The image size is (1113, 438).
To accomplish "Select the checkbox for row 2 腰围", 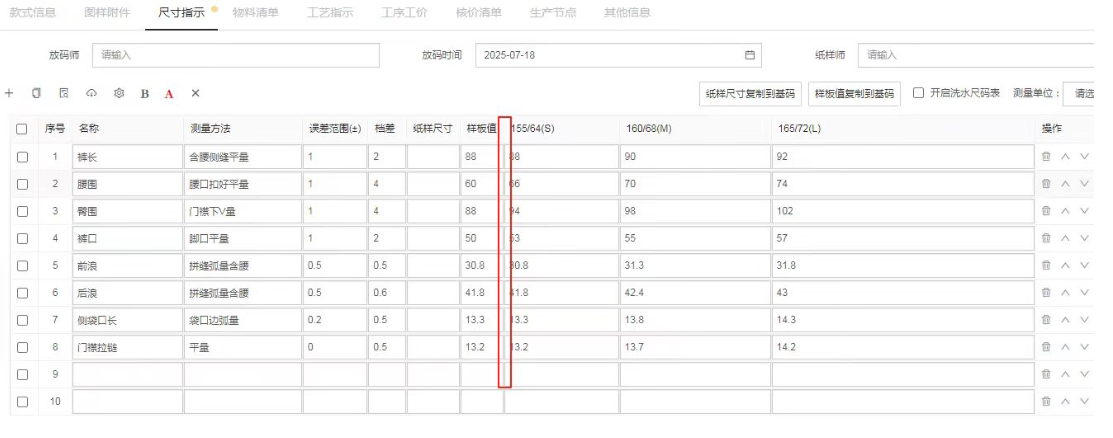I will [x=22, y=184].
